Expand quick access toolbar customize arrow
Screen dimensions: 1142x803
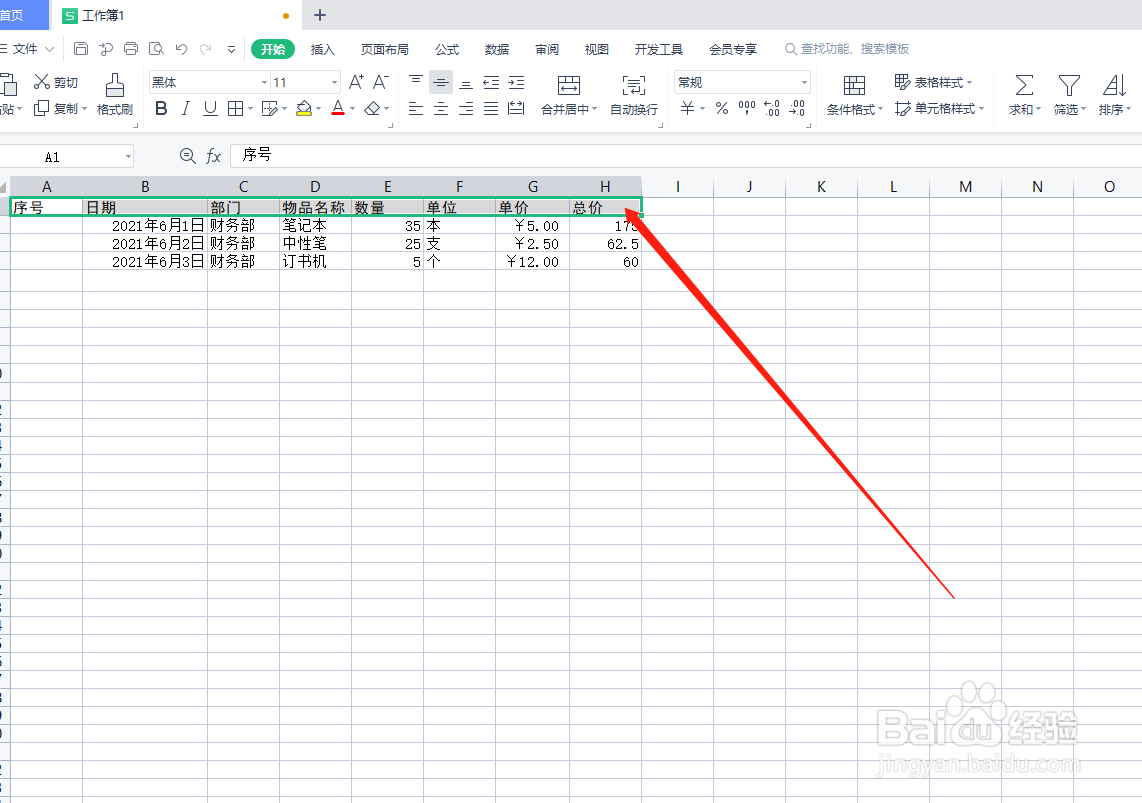click(x=231, y=50)
